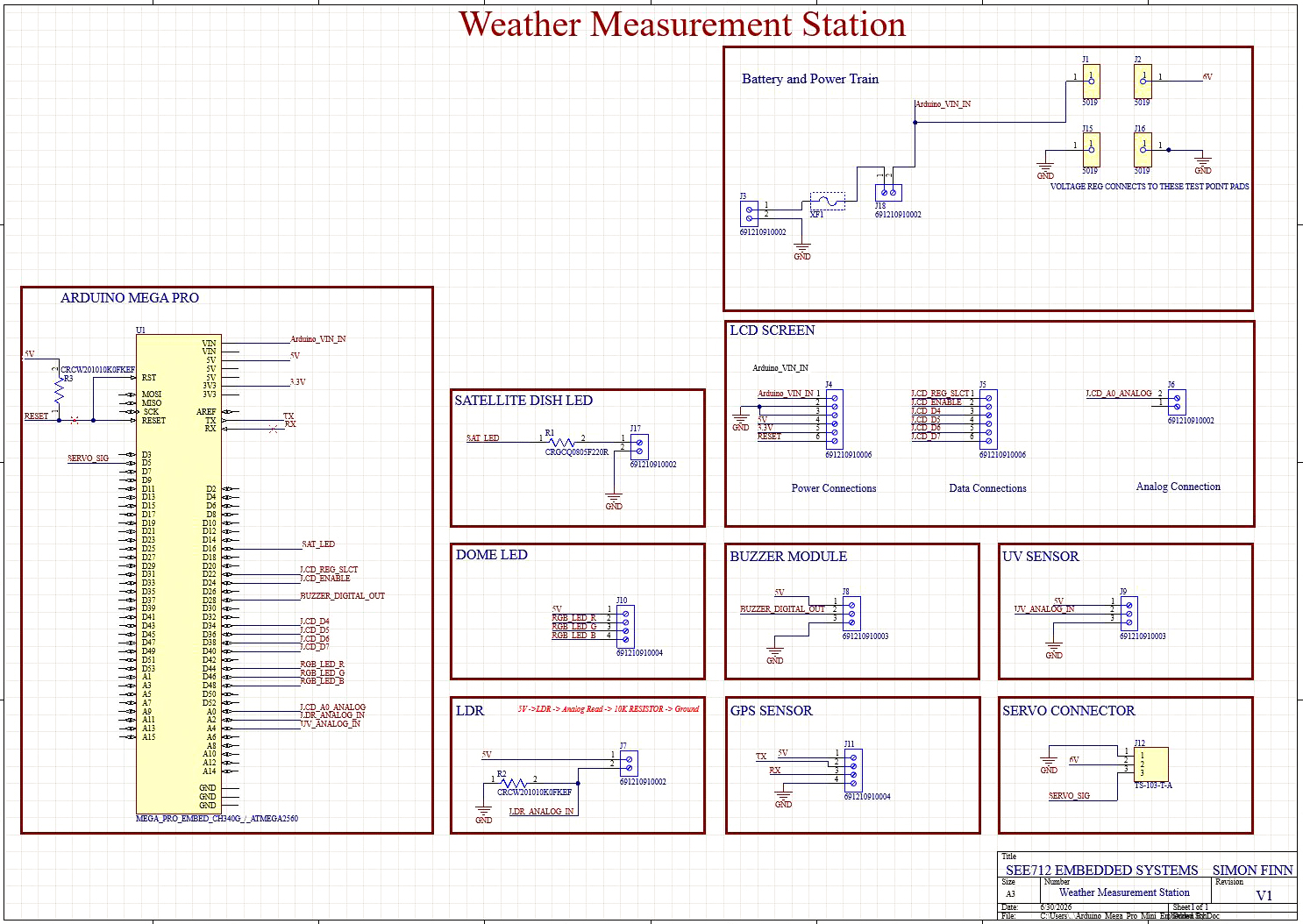Click the 3.3V net label on U1
This screenshot has height=924, width=1303.
coord(297,382)
